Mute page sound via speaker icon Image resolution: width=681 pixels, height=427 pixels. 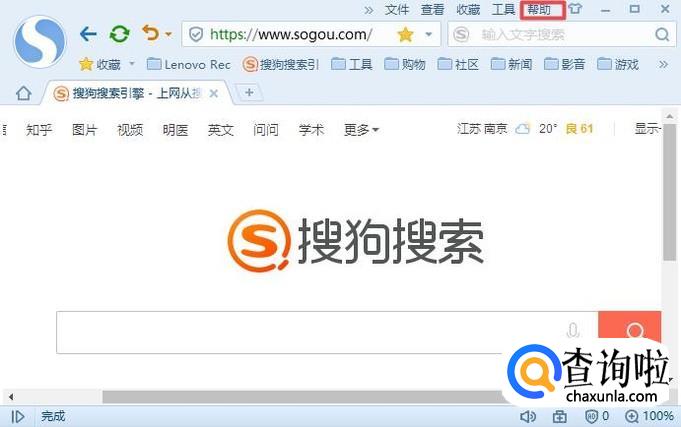[x=528, y=416]
